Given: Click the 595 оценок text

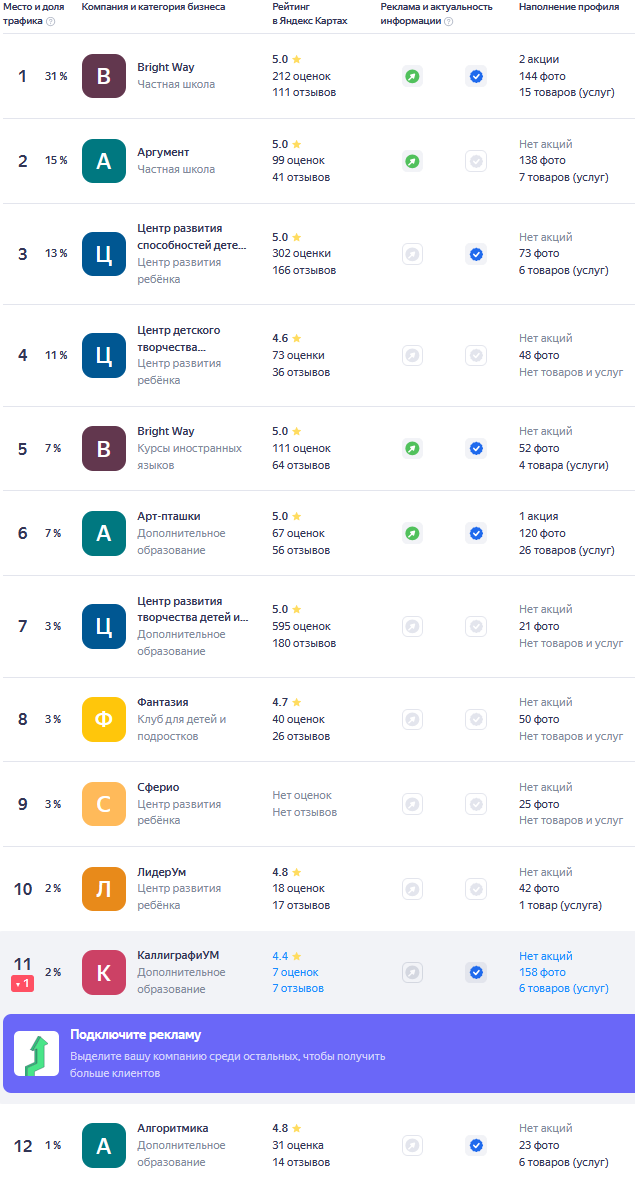Looking at the screenshot, I should pos(301,626).
